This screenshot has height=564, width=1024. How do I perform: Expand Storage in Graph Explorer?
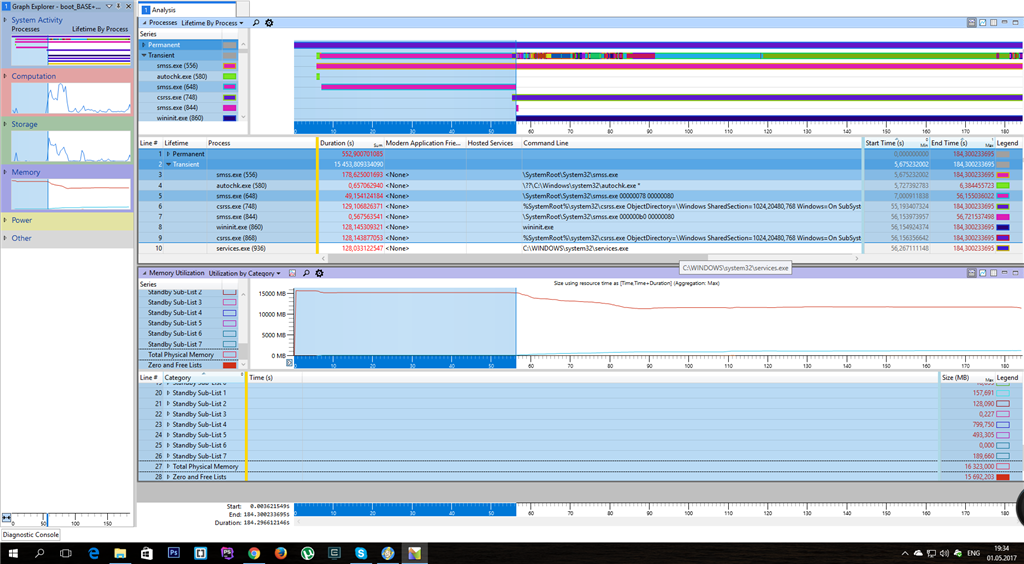(x=6, y=124)
